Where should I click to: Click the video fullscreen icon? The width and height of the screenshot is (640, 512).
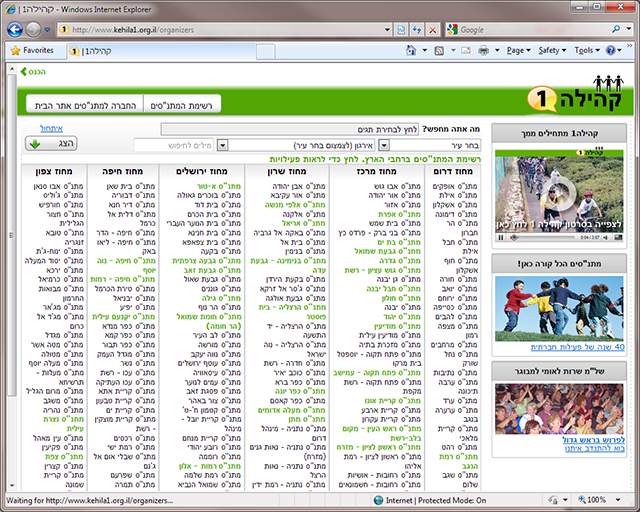pyautogui.click(x=618, y=237)
